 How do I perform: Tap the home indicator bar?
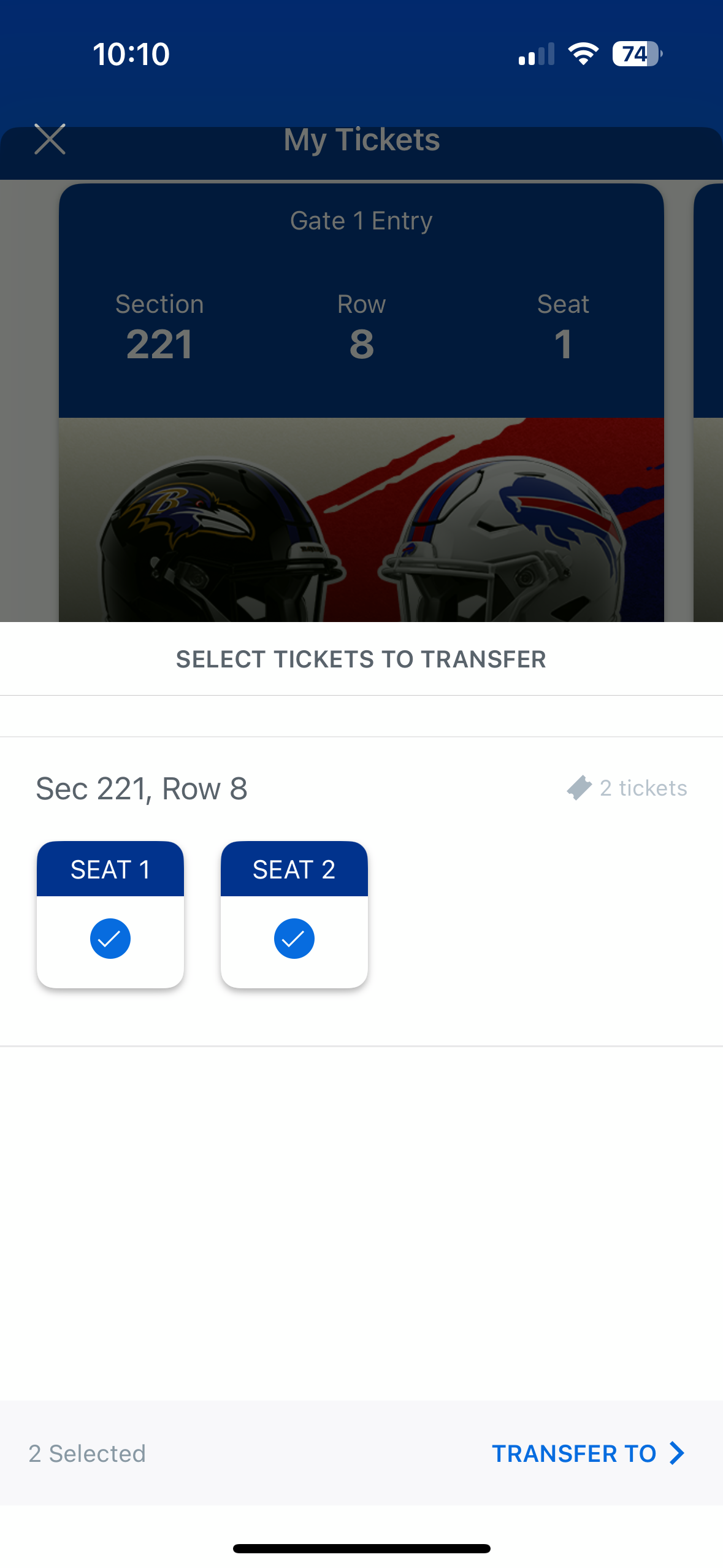point(361,1548)
